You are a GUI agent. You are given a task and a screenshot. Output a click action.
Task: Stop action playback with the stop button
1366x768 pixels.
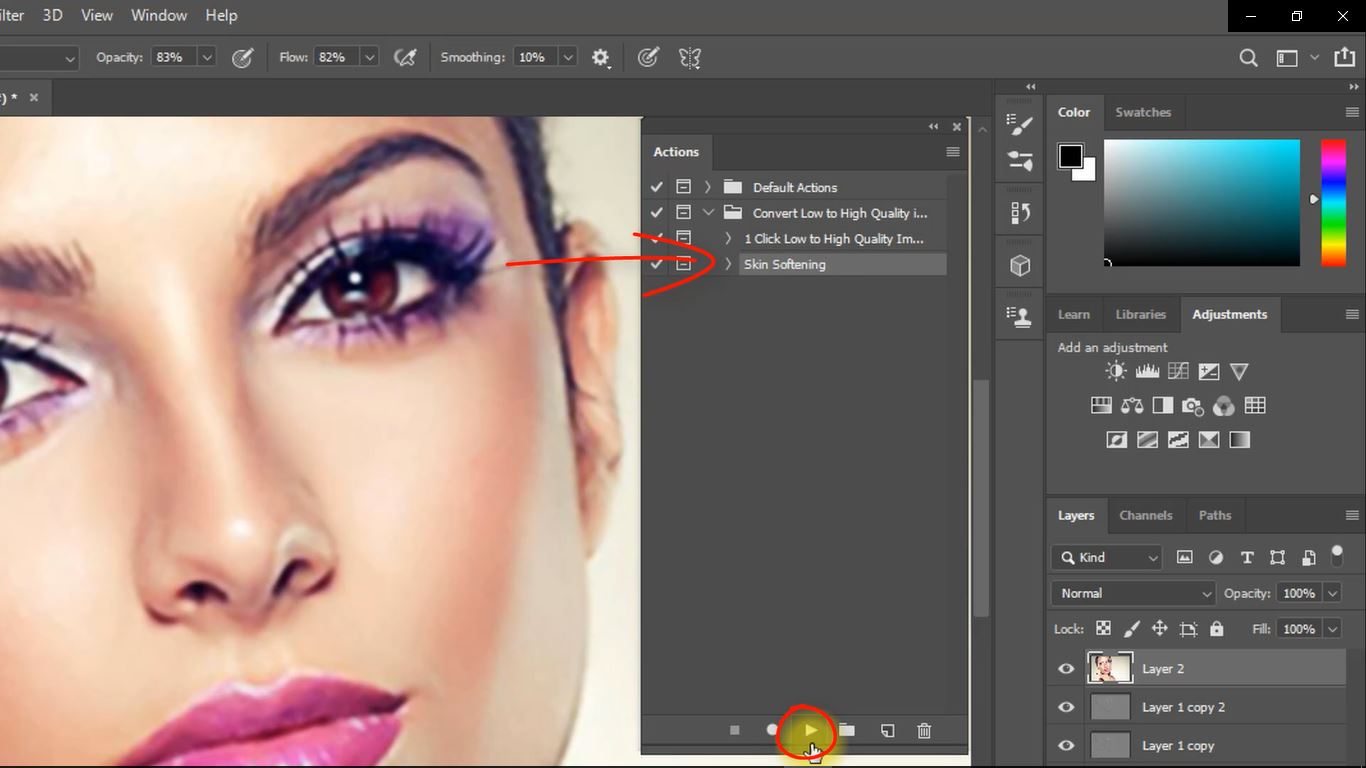[734, 730]
